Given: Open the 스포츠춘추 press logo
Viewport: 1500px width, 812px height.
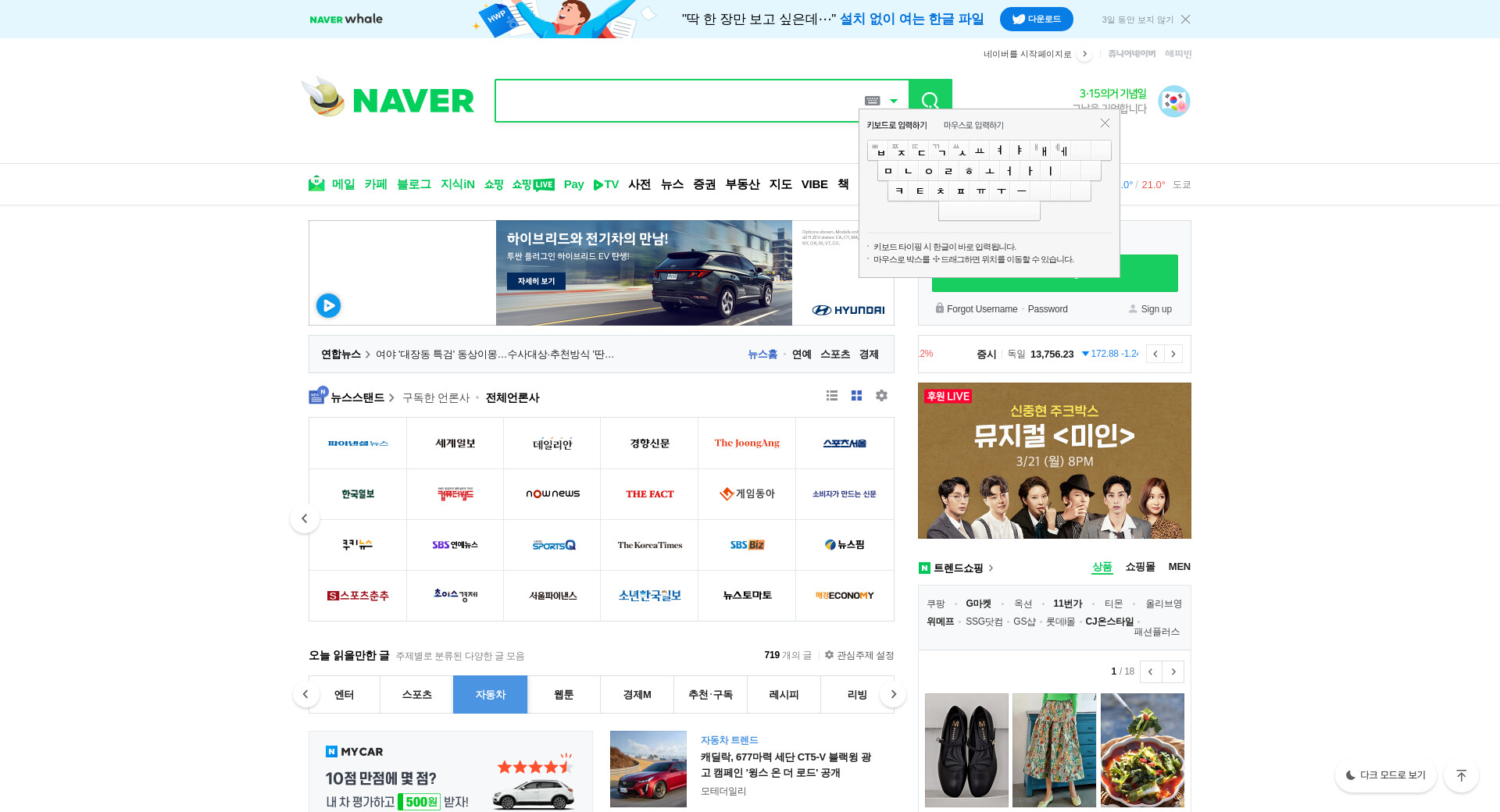Looking at the screenshot, I should point(358,596).
